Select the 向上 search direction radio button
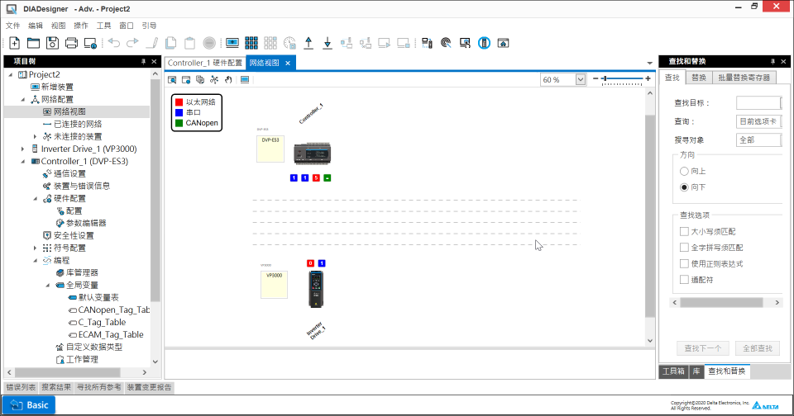The height and width of the screenshot is (416, 794). [x=686, y=172]
